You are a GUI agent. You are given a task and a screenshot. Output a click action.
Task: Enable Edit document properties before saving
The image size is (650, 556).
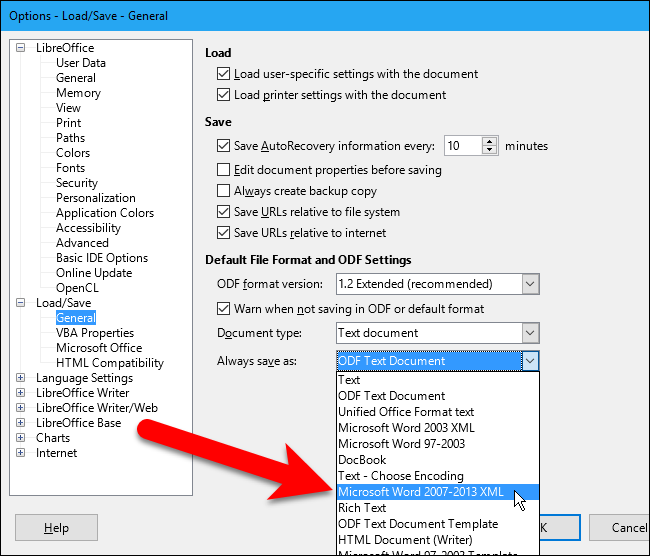click(x=223, y=170)
